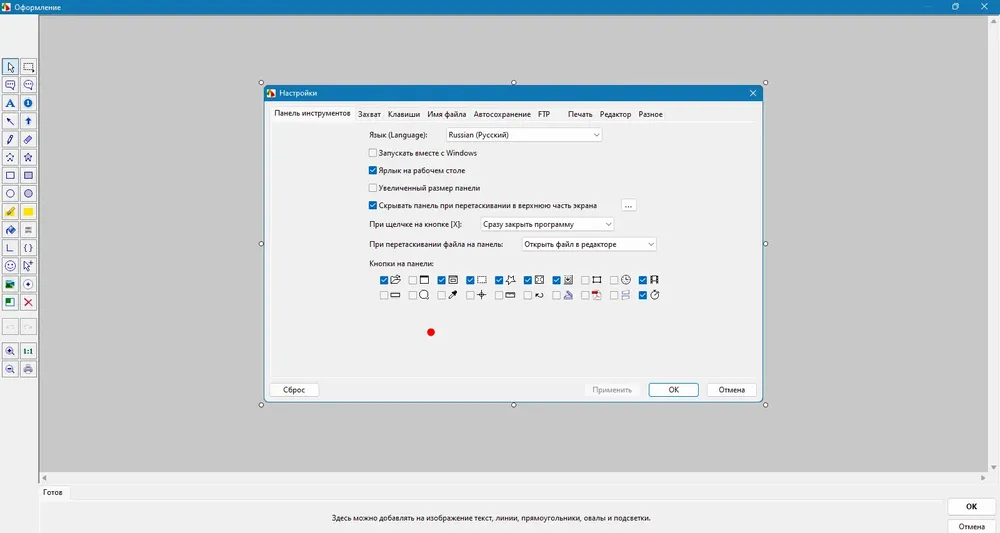Enable Запускать вместе с Windows checkbox
The height and width of the screenshot is (533, 1000).
[x=373, y=153]
